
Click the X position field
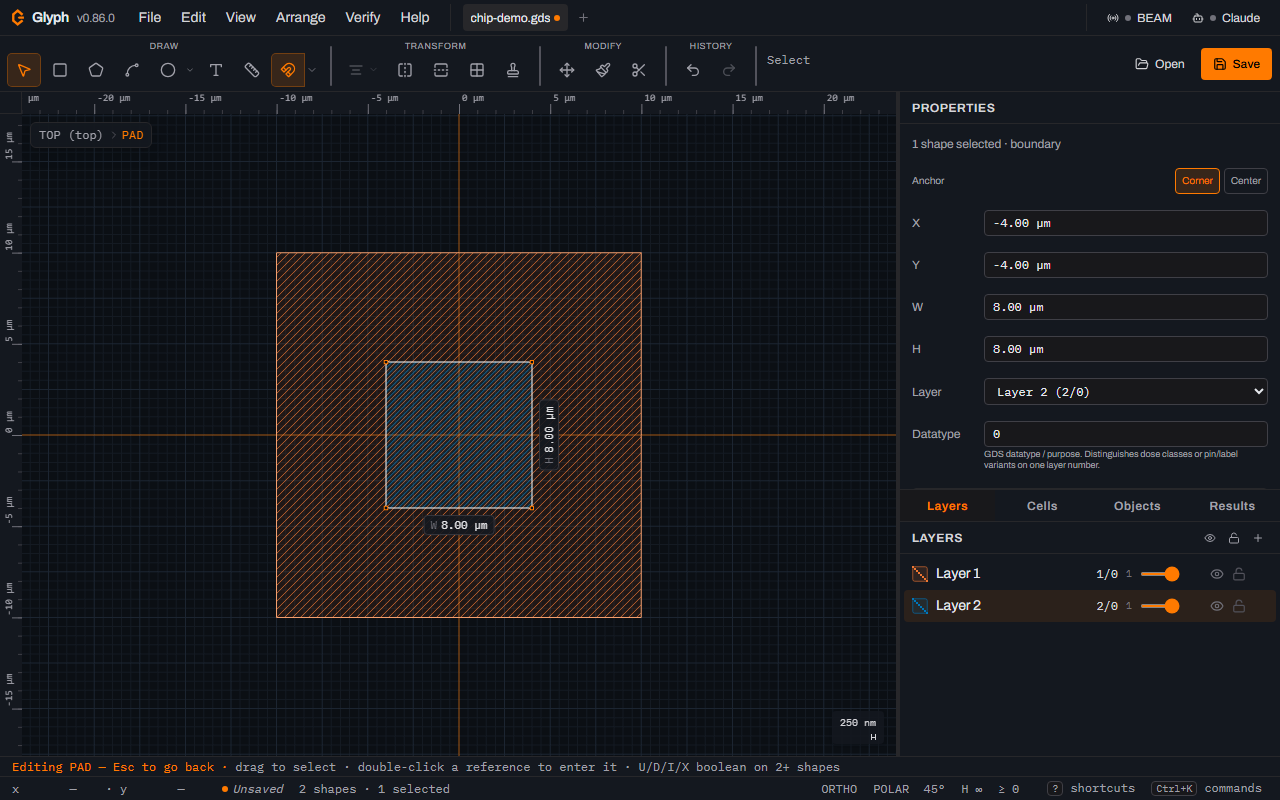click(x=1126, y=223)
